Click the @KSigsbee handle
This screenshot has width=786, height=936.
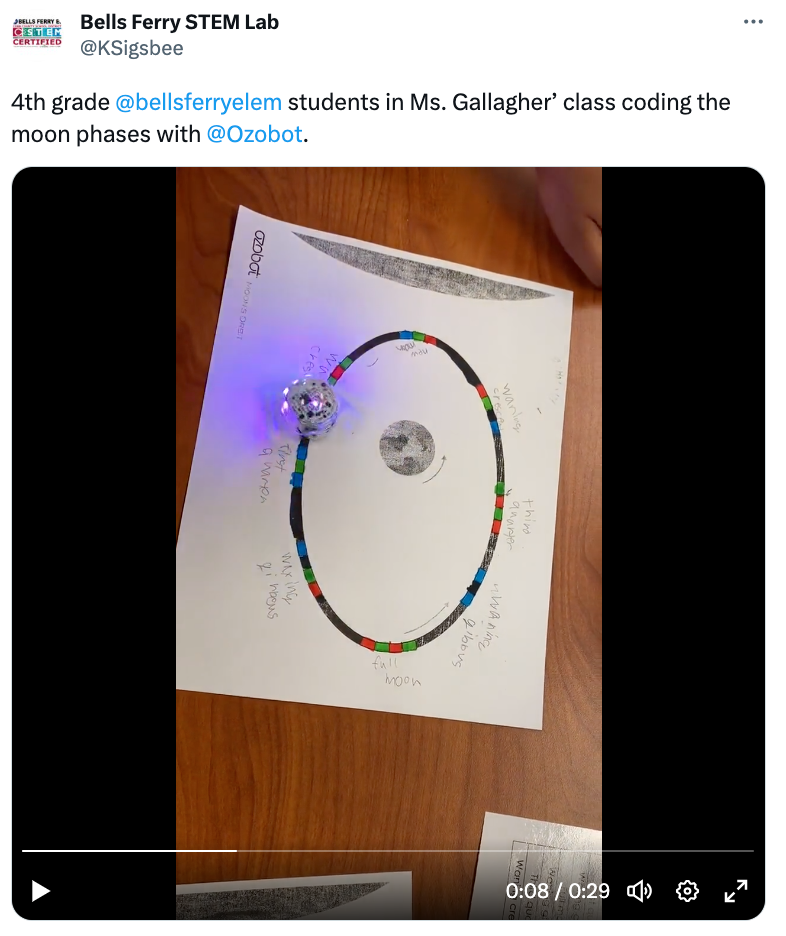[x=132, y=48]
